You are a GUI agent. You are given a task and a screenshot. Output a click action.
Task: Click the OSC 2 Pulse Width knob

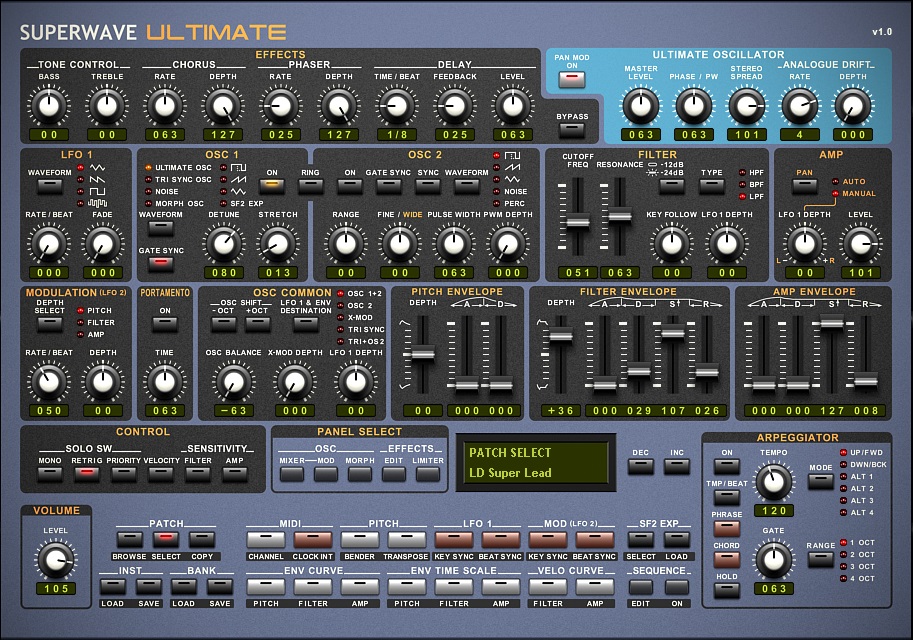click(454, 244)
